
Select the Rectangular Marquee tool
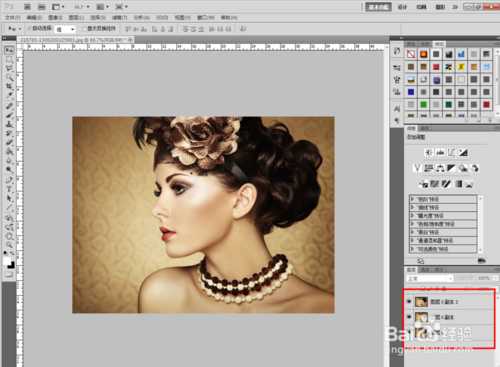click(x=9, y=60)
